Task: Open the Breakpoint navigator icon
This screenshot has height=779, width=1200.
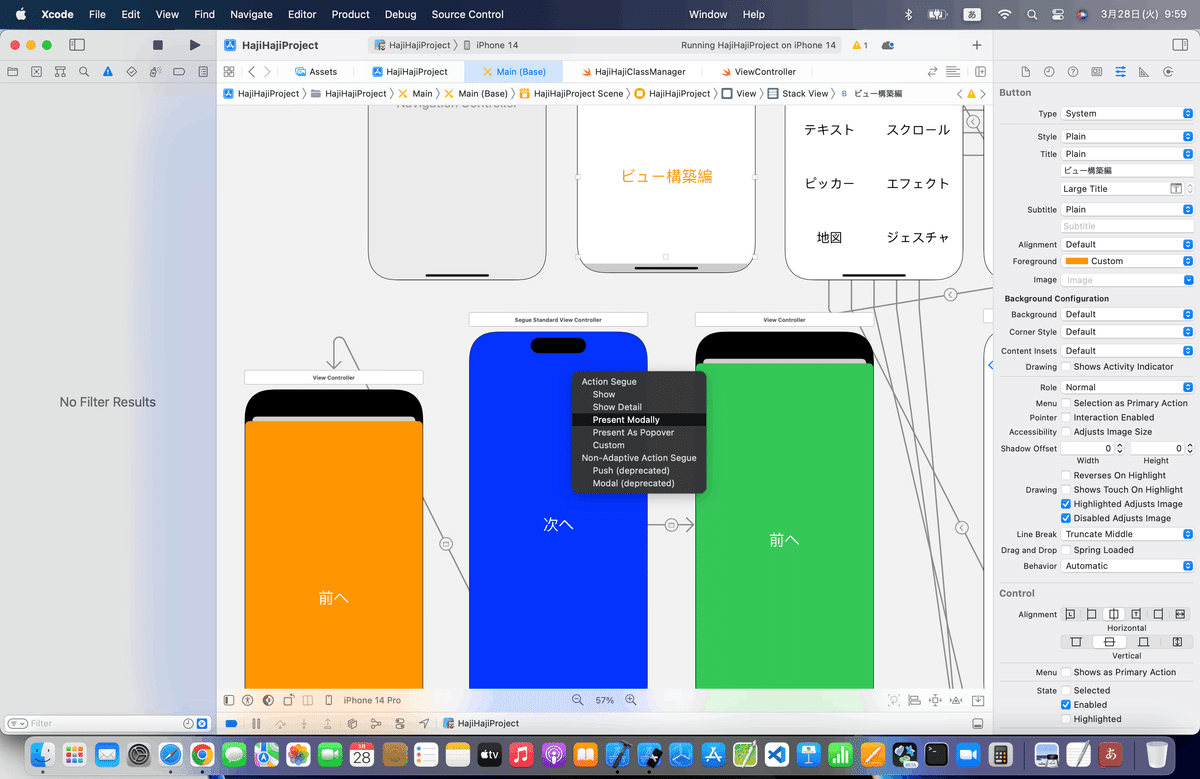Action: coord(179,72)
